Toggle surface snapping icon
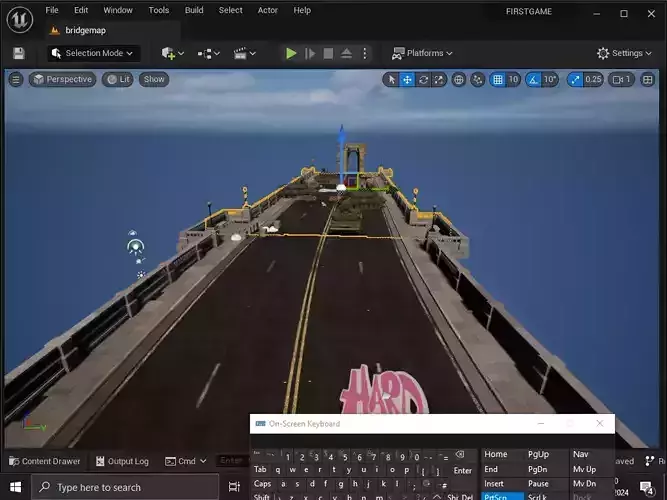This screenshot has height=500, width=667. 478,80
